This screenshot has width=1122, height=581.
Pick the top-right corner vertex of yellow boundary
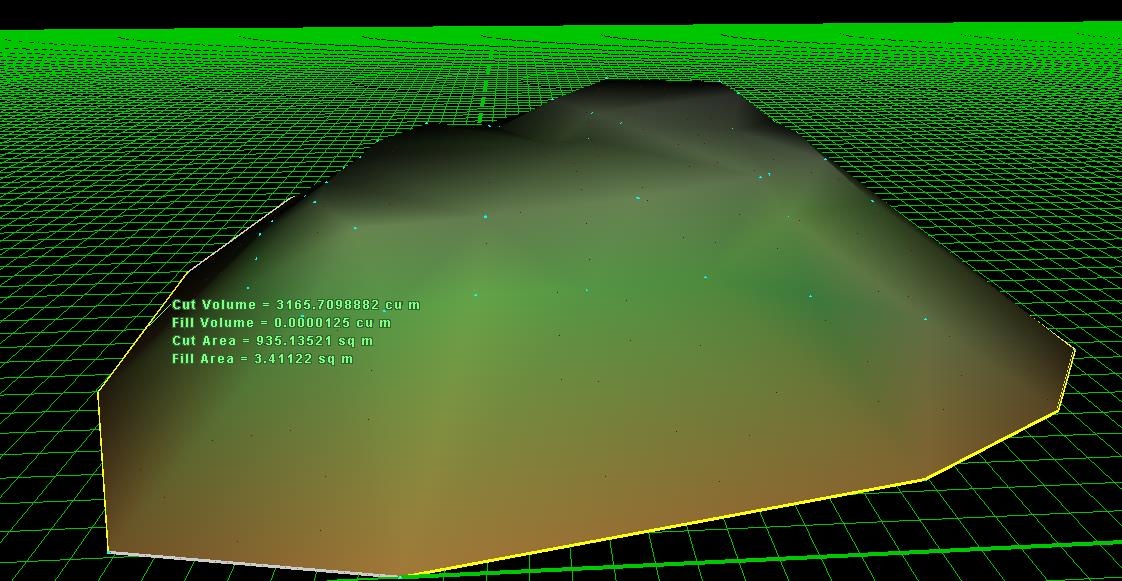coord(1074,348)
